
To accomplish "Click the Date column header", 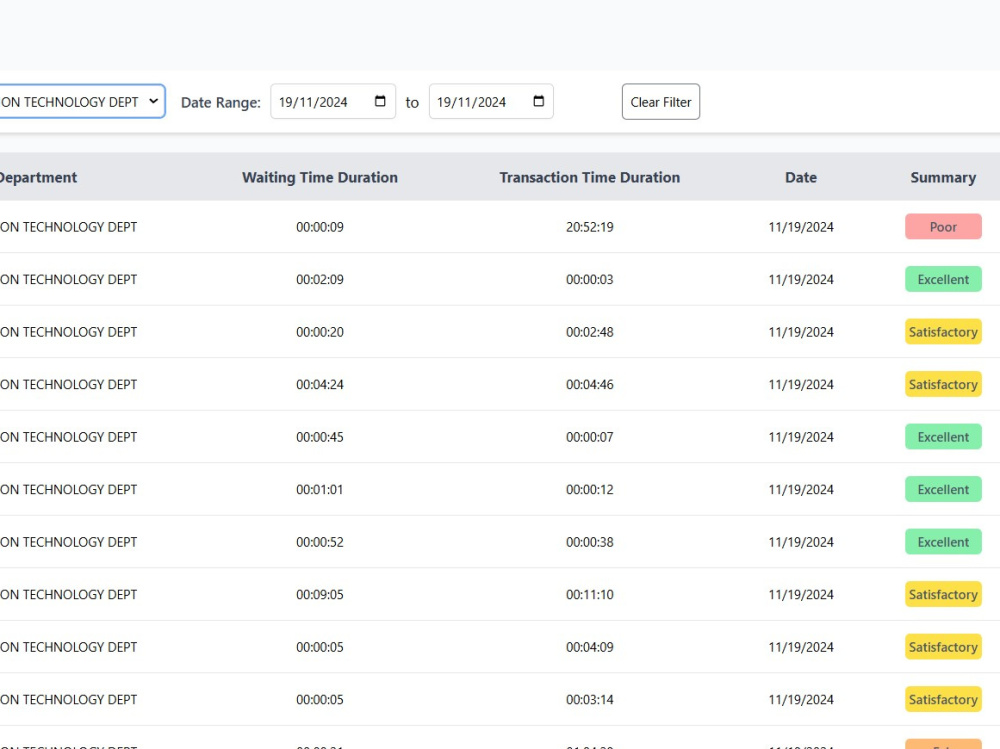I will pos(800,177).
